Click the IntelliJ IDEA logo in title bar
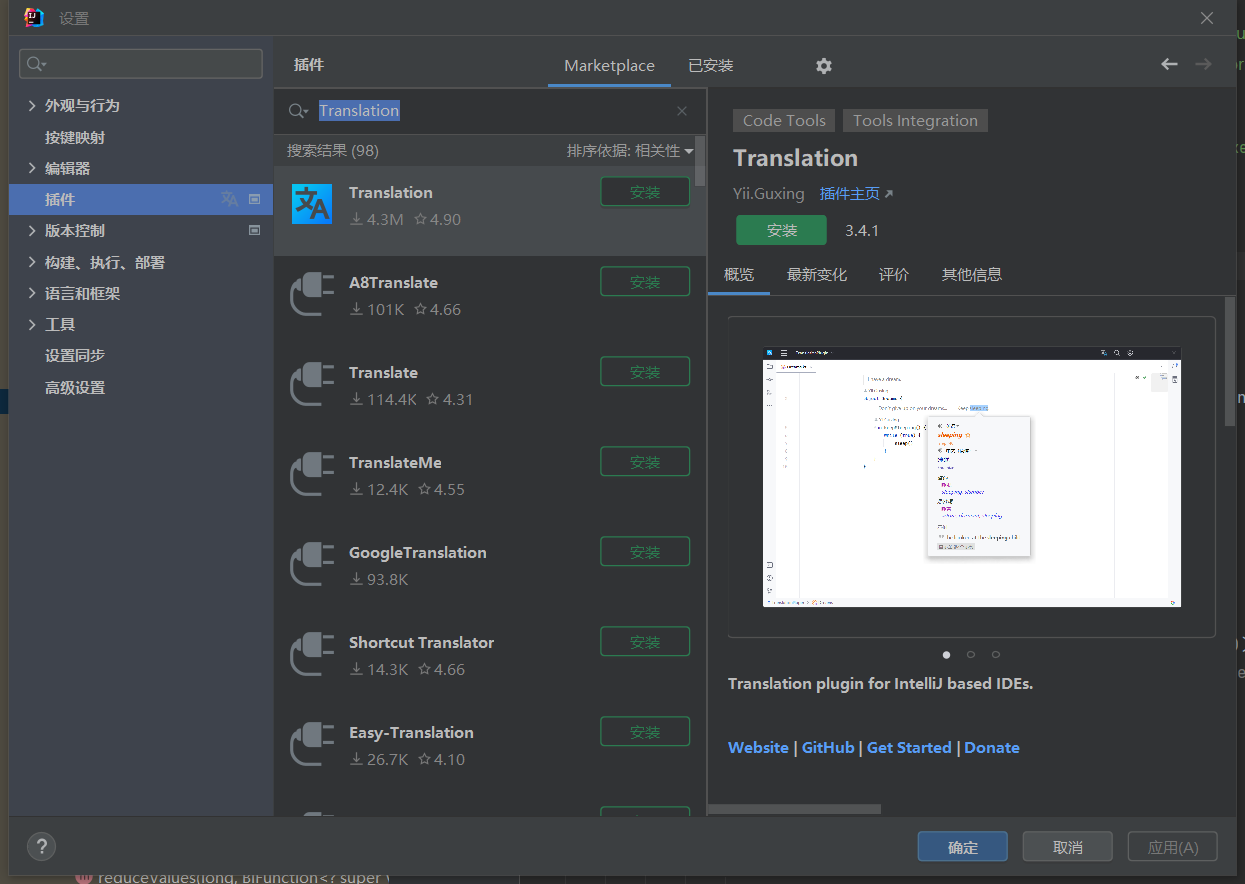Image resolution: width=1245 pixels, height=884 pixels. click(x=33, y=17)
